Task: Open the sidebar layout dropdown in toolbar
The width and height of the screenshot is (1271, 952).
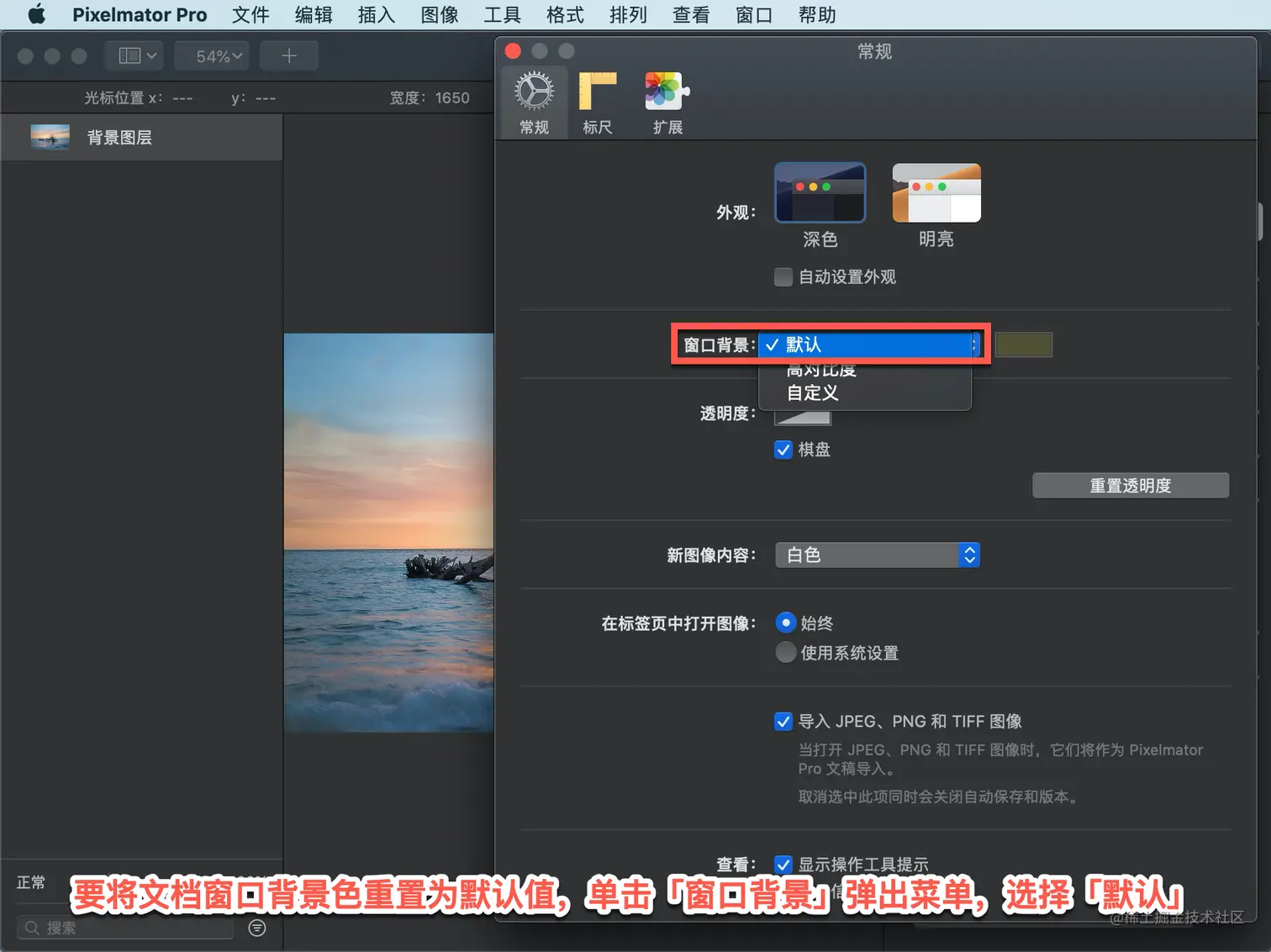Action: pos(134,56)
